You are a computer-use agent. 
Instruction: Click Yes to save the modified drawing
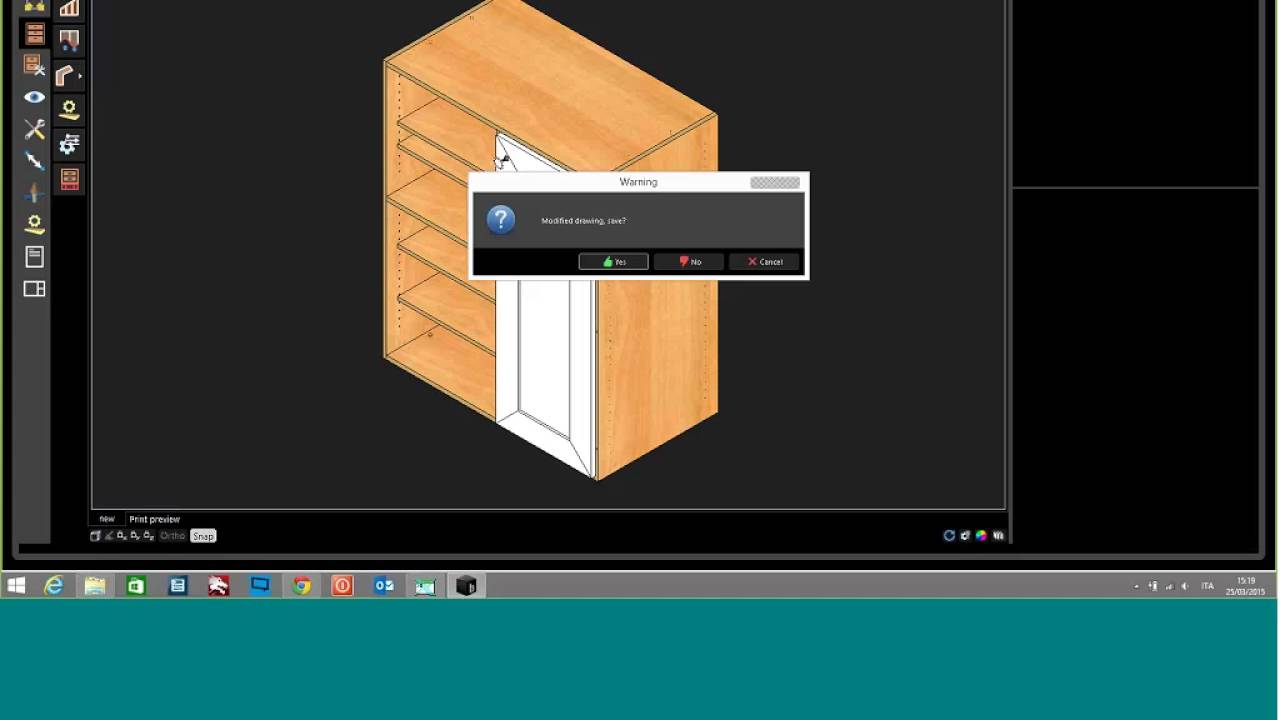click(613, 262)
